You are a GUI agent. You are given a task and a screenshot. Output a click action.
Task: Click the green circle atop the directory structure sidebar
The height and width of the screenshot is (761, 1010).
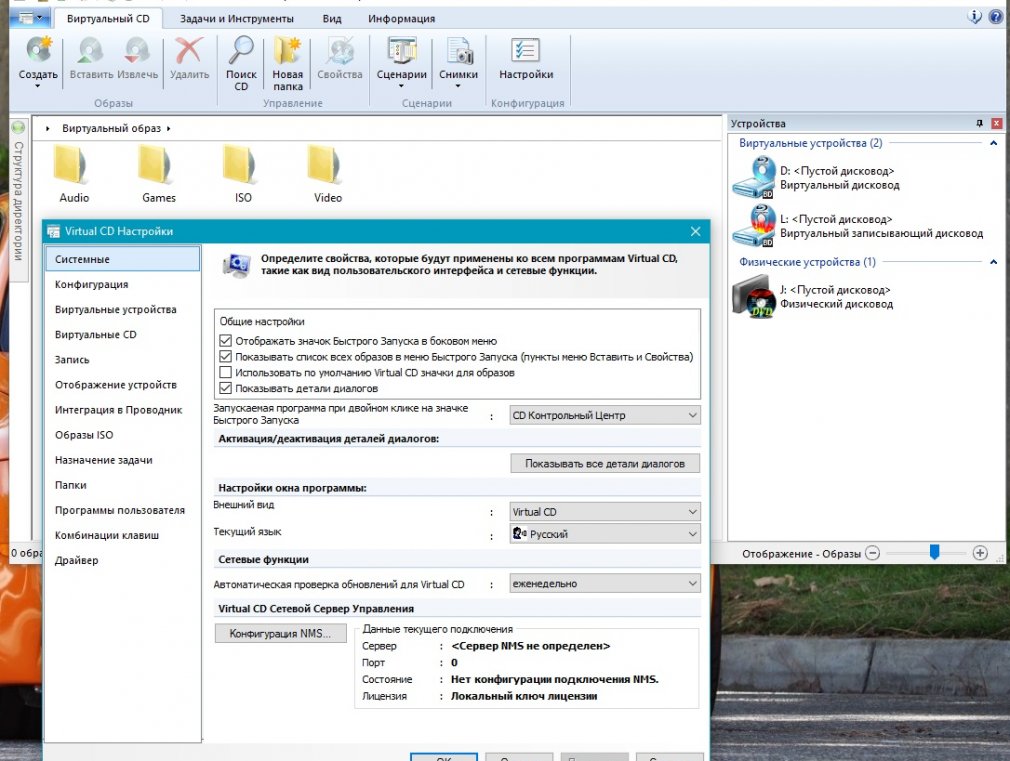18,127
